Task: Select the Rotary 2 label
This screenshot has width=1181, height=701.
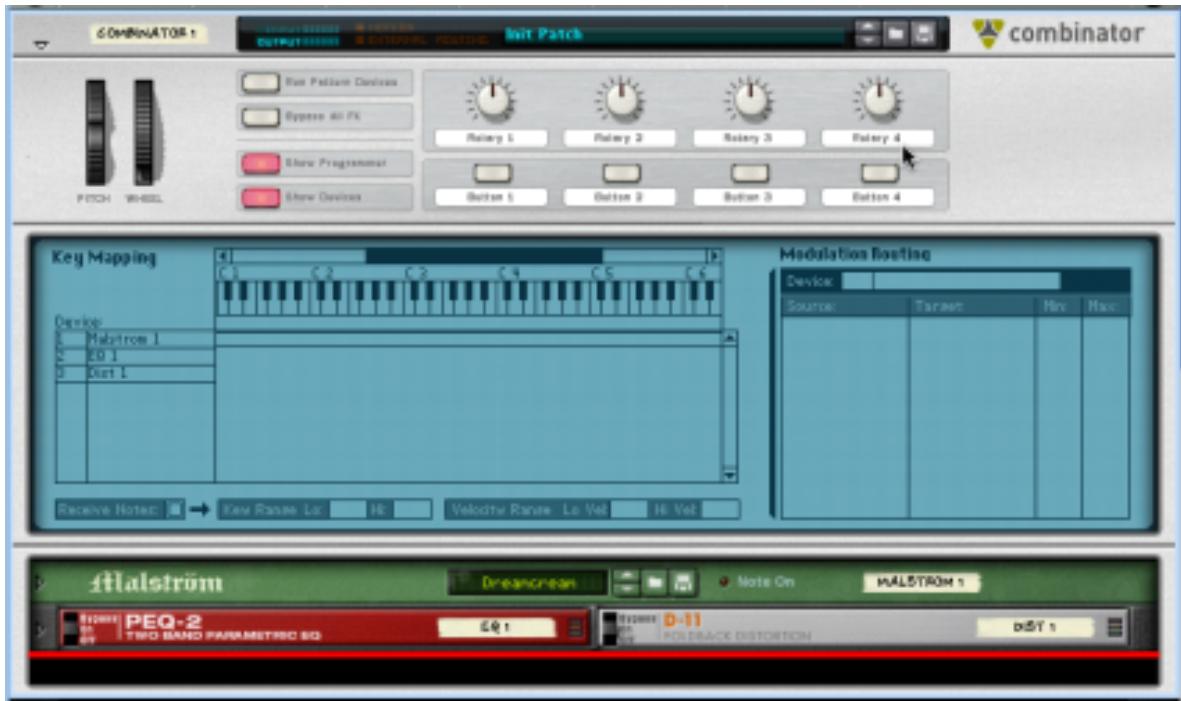Action: coord(620,139)
